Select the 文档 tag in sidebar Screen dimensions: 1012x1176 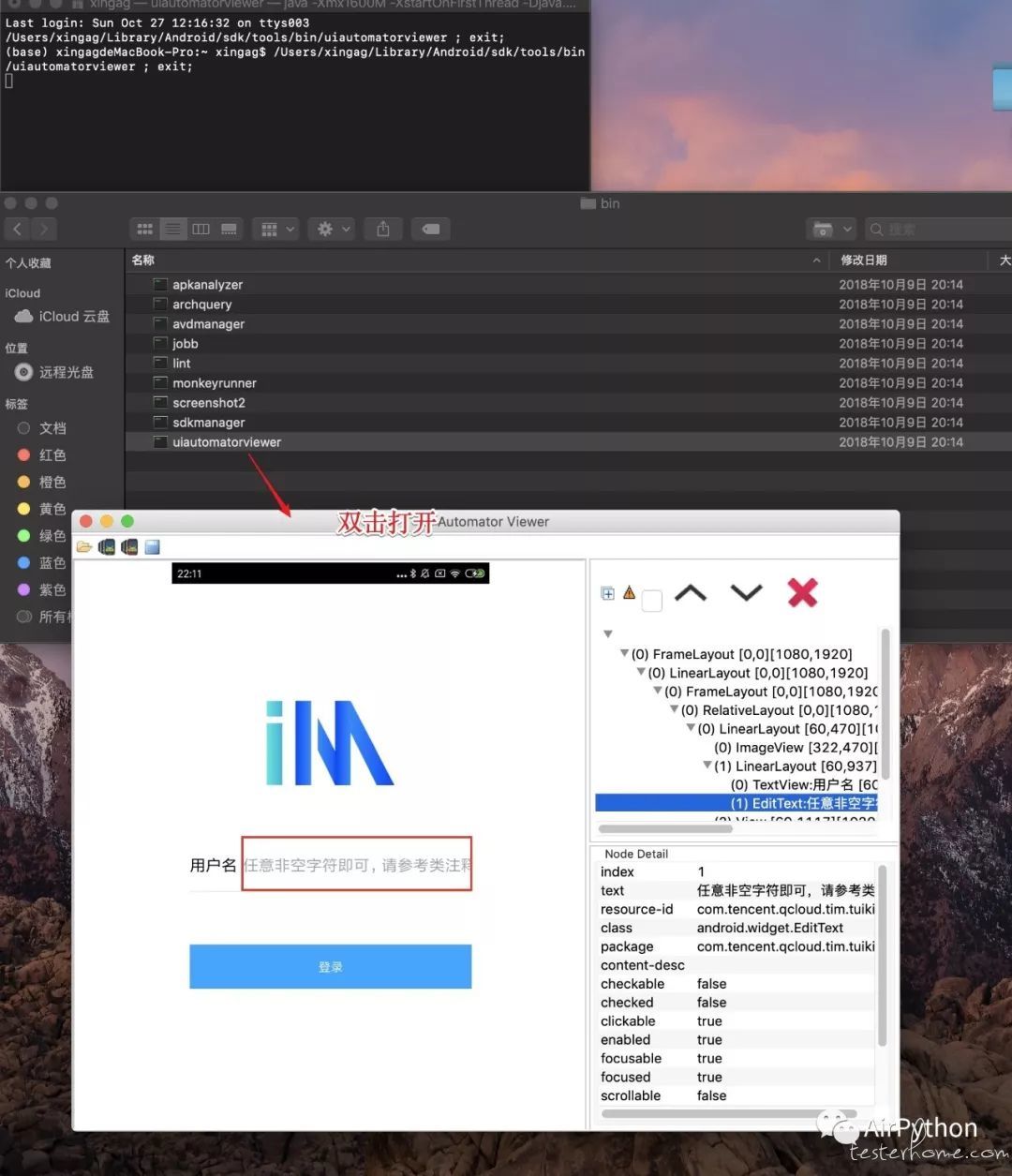point(42,428)
